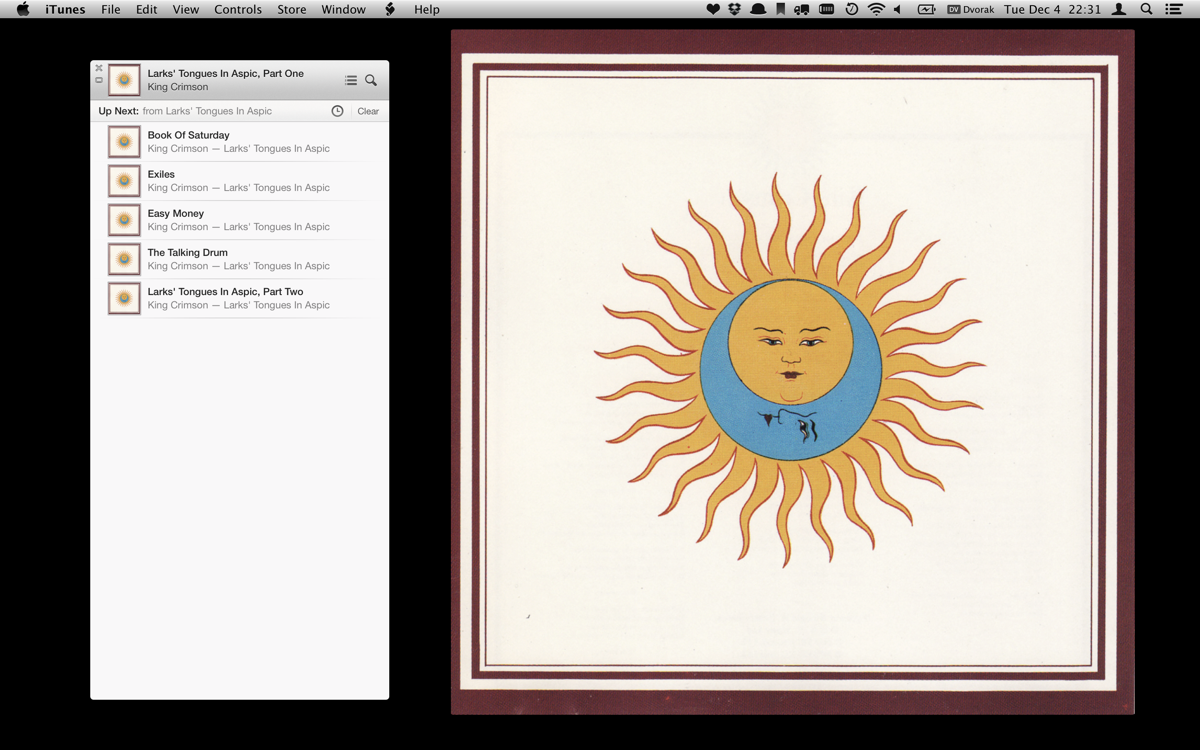Switch MiniPlayer back to full window
The height and width of the screenshot is (750, 1200).
coord(99,80)
